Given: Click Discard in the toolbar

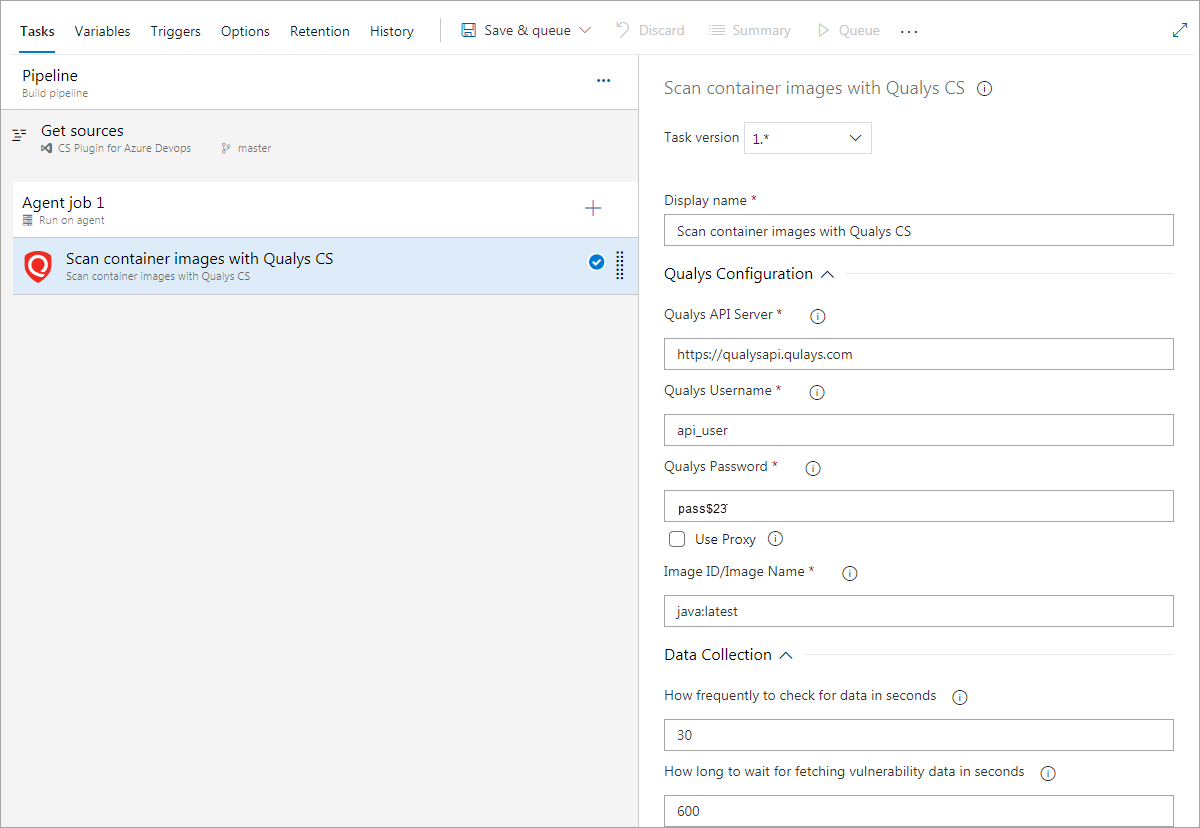Looking at the screenshot, I should (651, 30).
